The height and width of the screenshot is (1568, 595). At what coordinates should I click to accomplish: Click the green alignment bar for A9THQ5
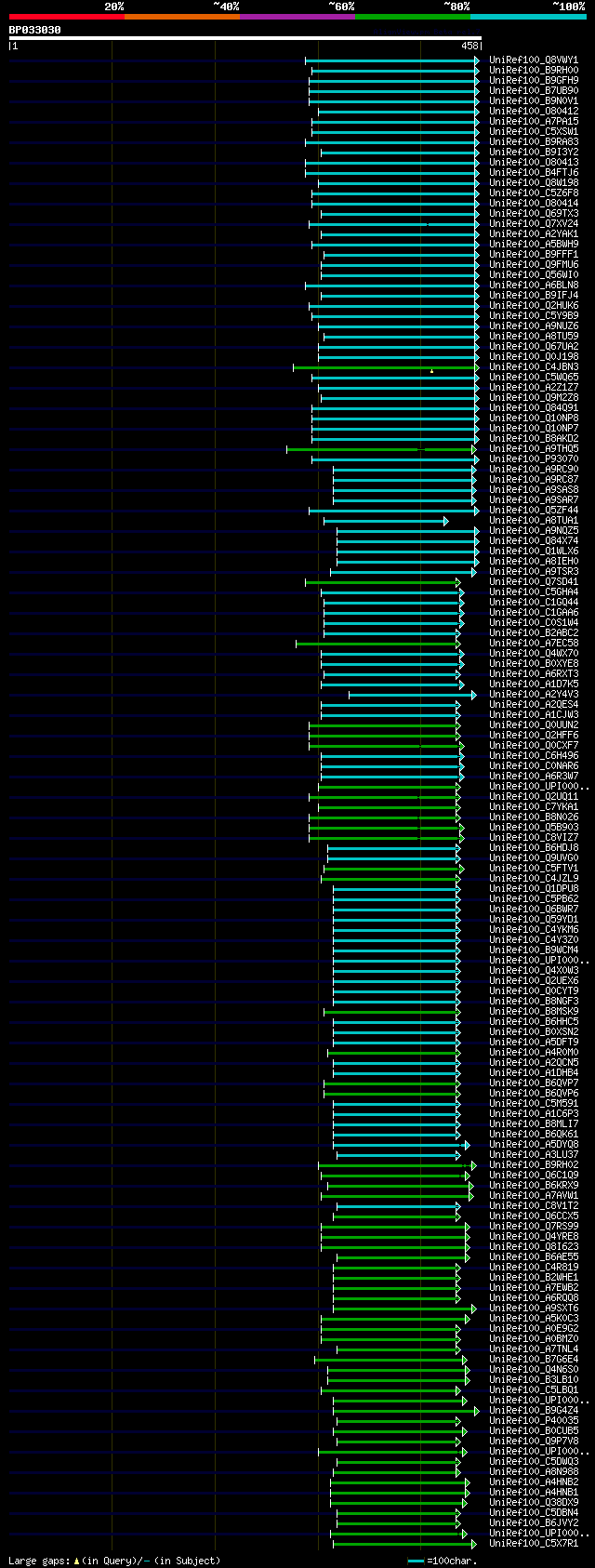[x=381, y=449]
